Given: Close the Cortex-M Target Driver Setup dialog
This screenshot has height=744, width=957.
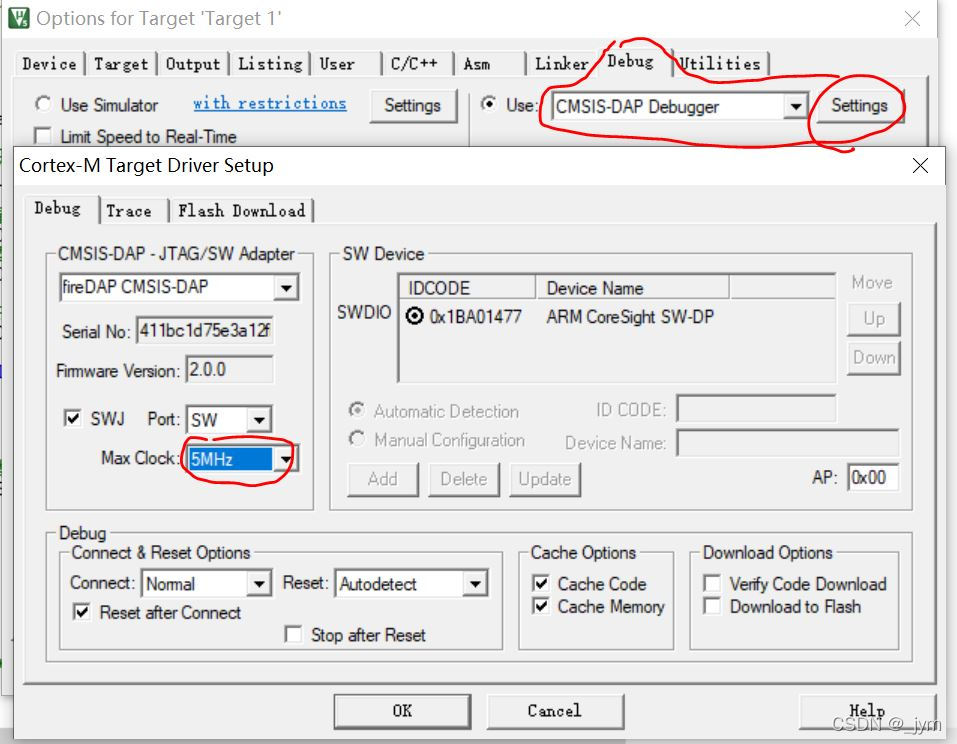Looking at the screenshot, I should click(x=920, y=165).
